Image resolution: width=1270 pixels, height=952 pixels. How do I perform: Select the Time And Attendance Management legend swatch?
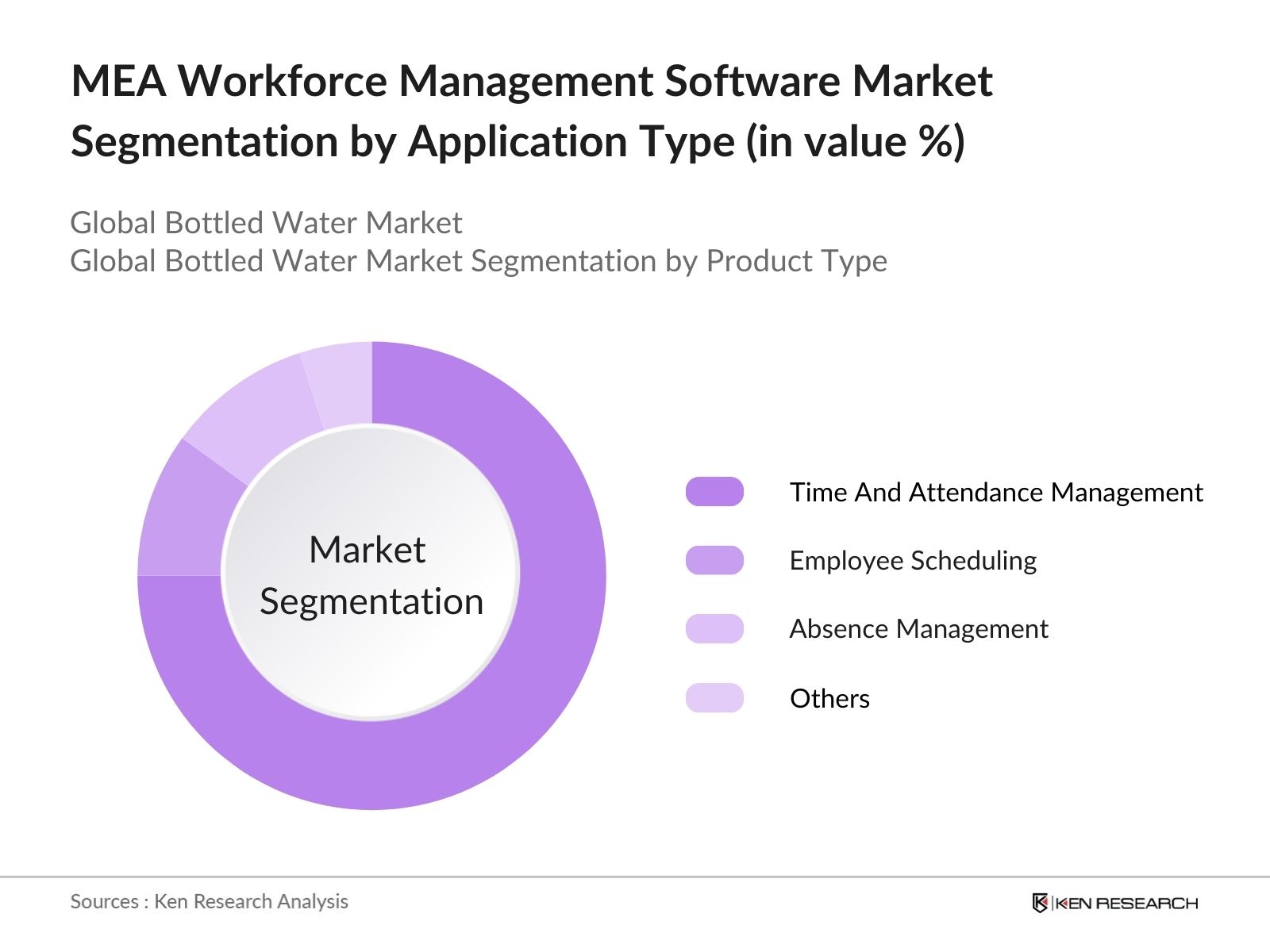(715, 492)
